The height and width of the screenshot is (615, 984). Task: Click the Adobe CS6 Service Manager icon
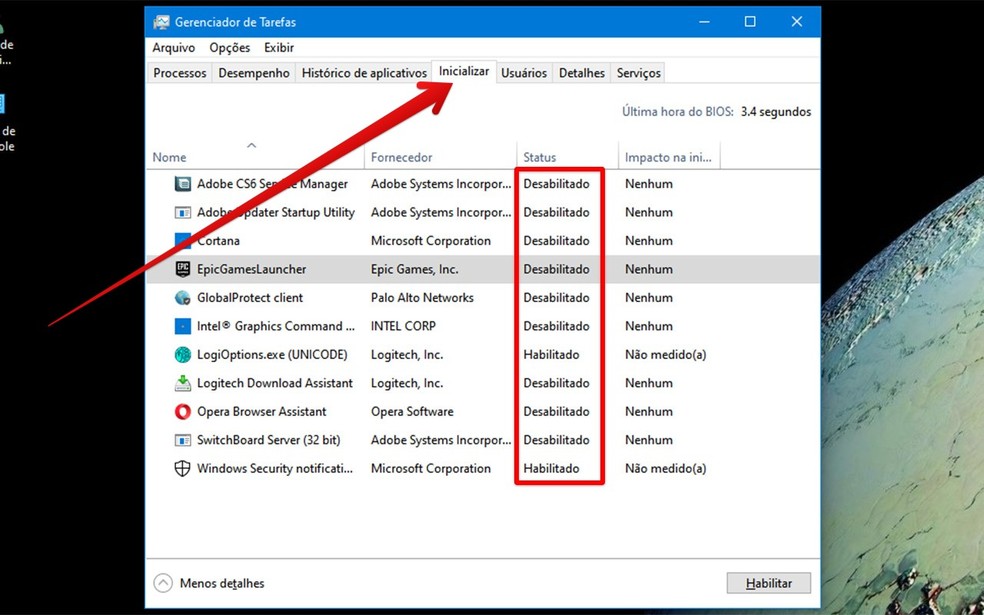tap(183, 184)
